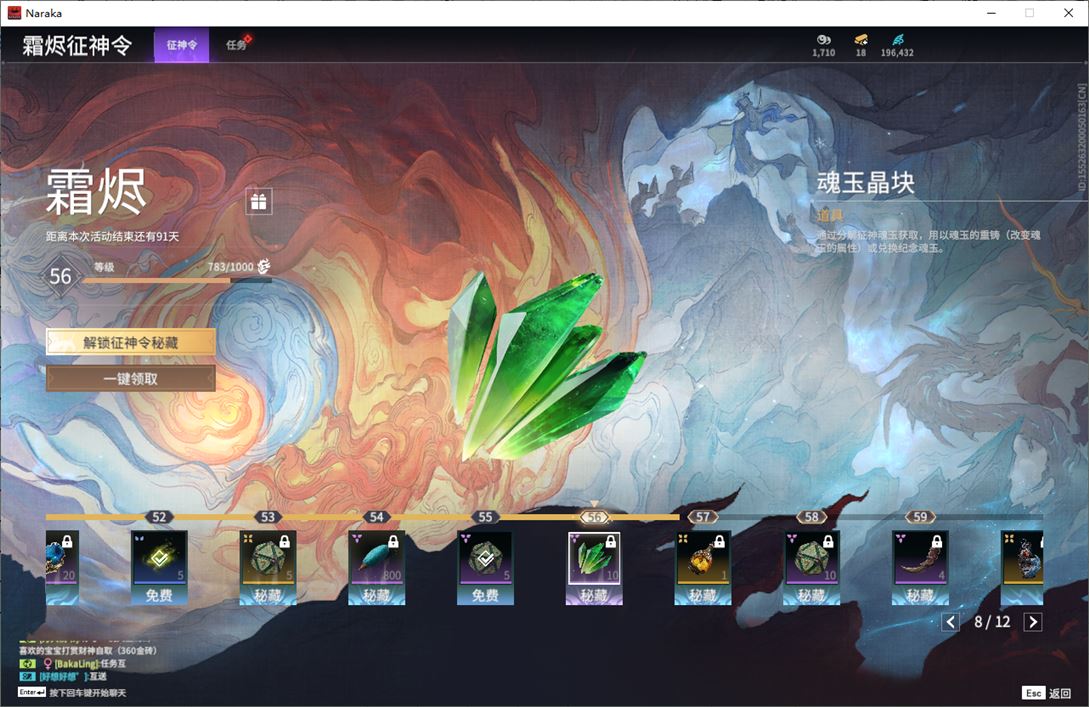The width and height of the screenshot is (1089, 707).
Task: Select level 54 locked 800 reward
Action: pyautogui.click(x=376, y=567)
